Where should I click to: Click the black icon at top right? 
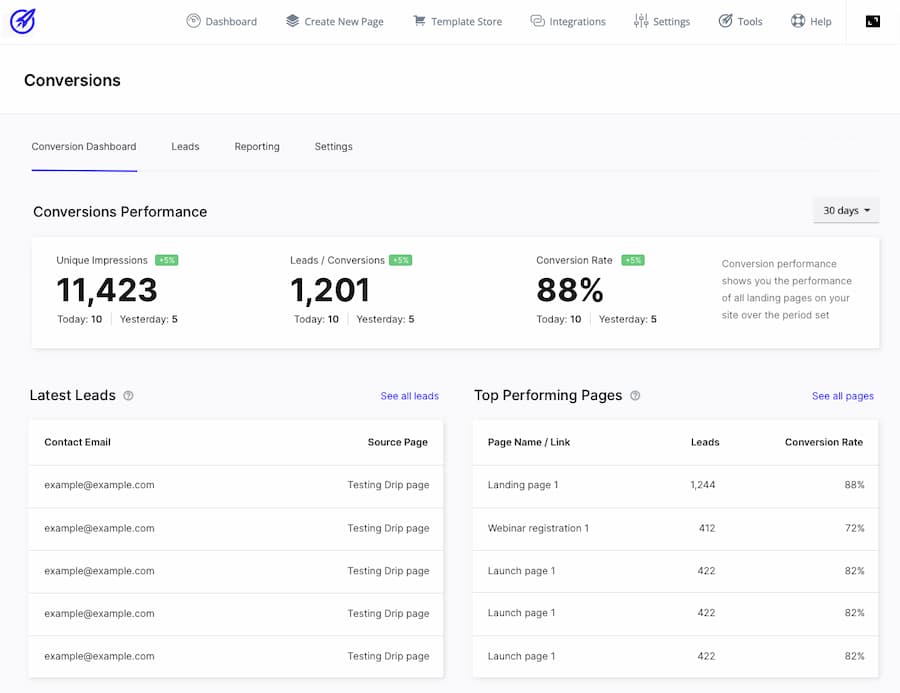872,21
